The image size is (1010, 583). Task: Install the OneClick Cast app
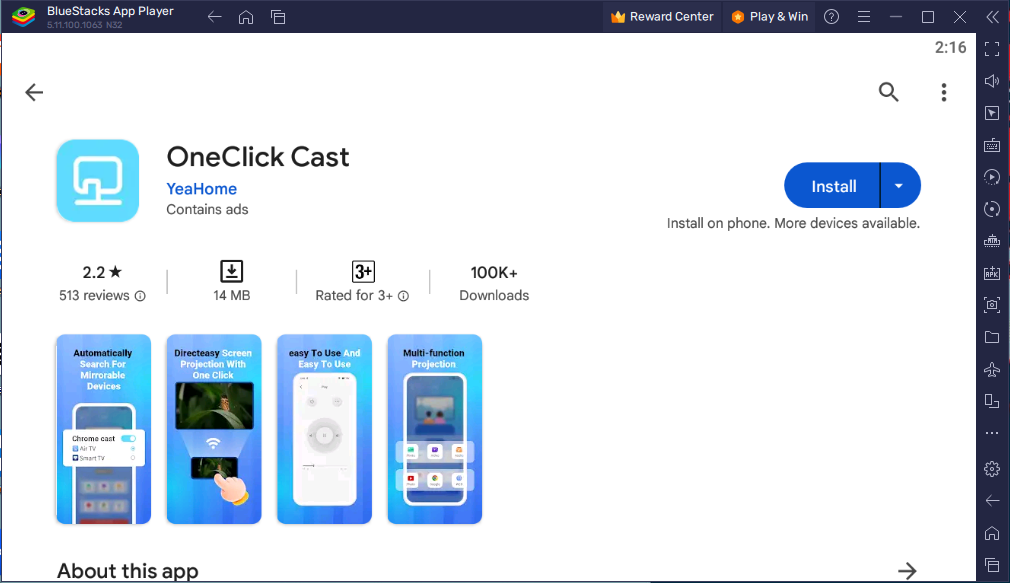tap(833, 186)
